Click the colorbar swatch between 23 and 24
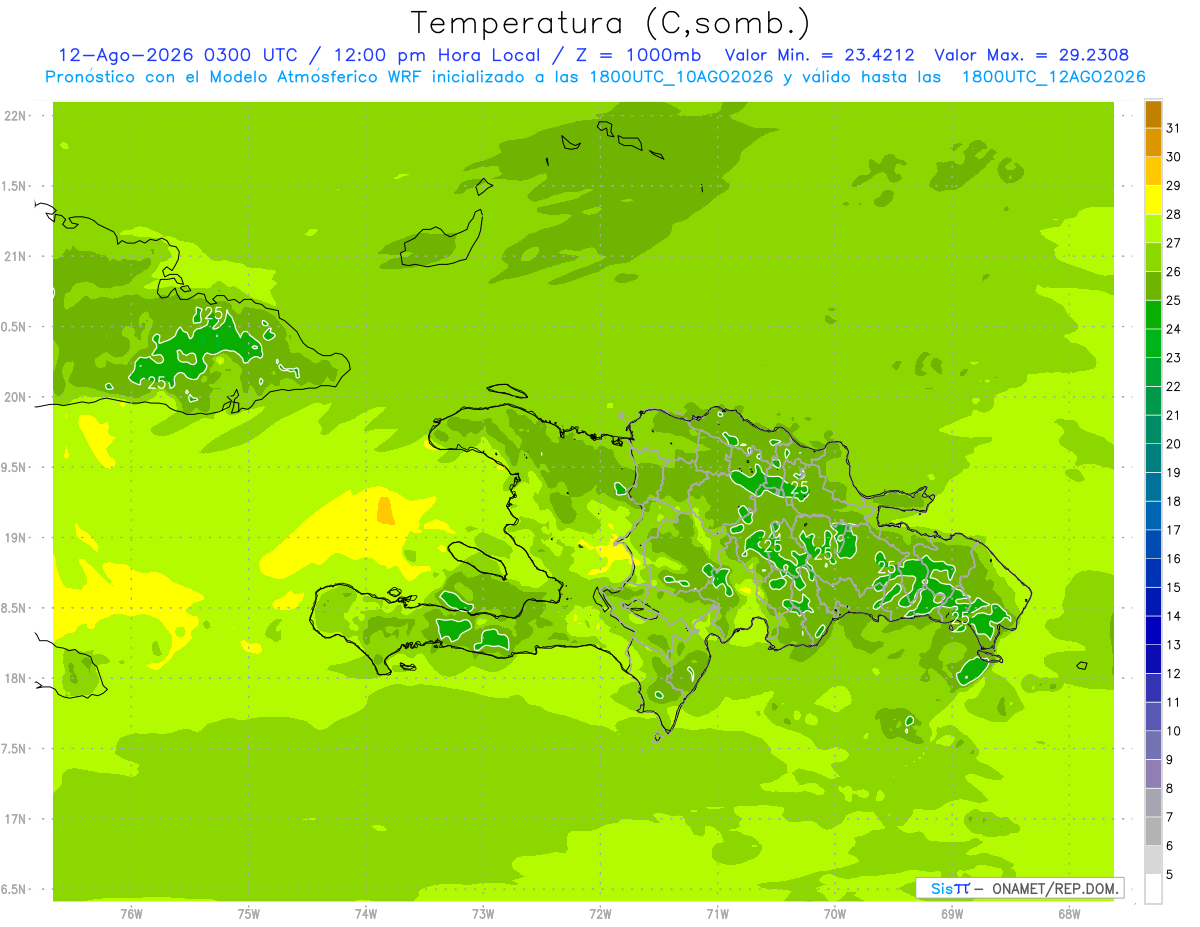This screenshot has height=927, width=1200. click(1153, 344)
